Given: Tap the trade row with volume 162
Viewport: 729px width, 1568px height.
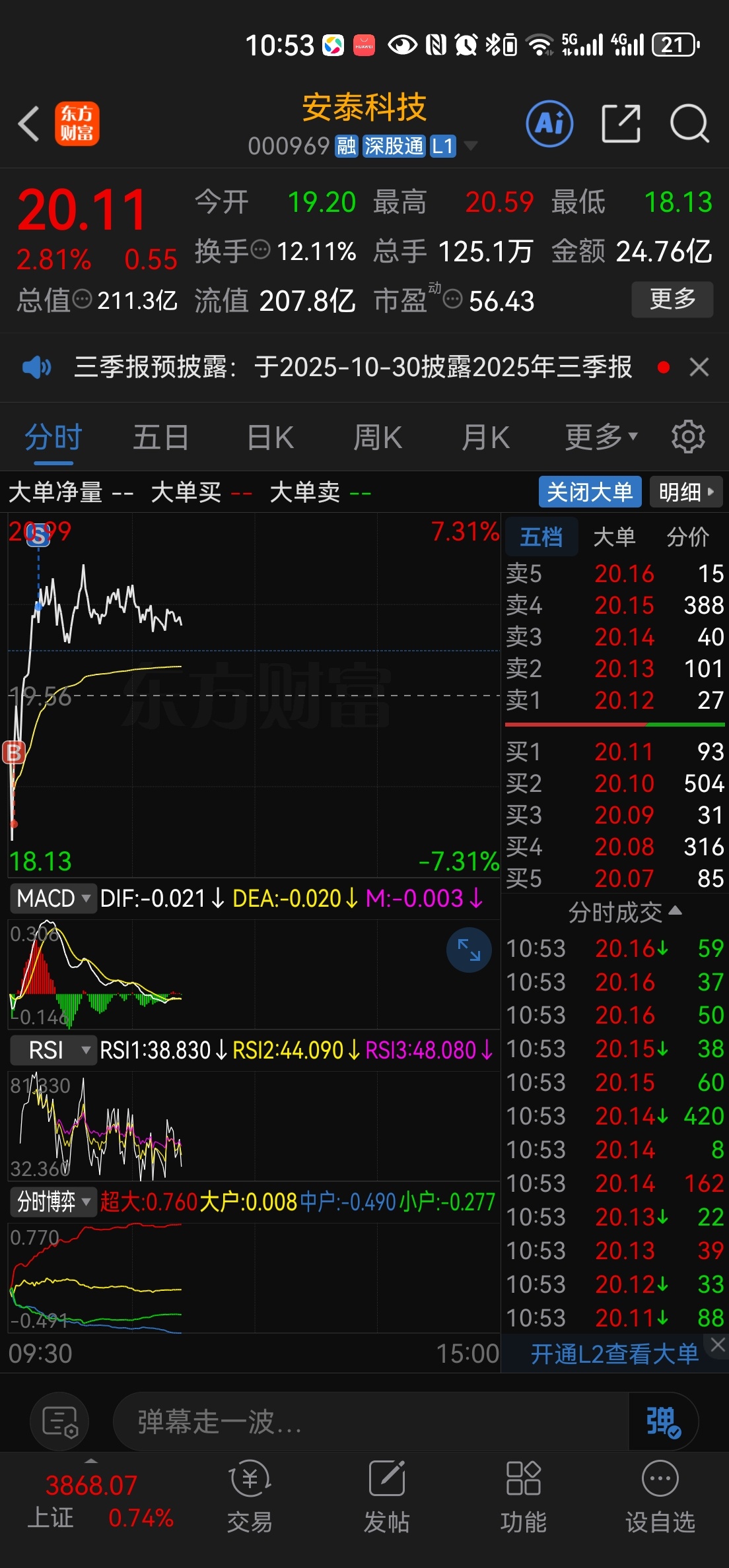Looking at the screenshot, I should (615, 1183).
